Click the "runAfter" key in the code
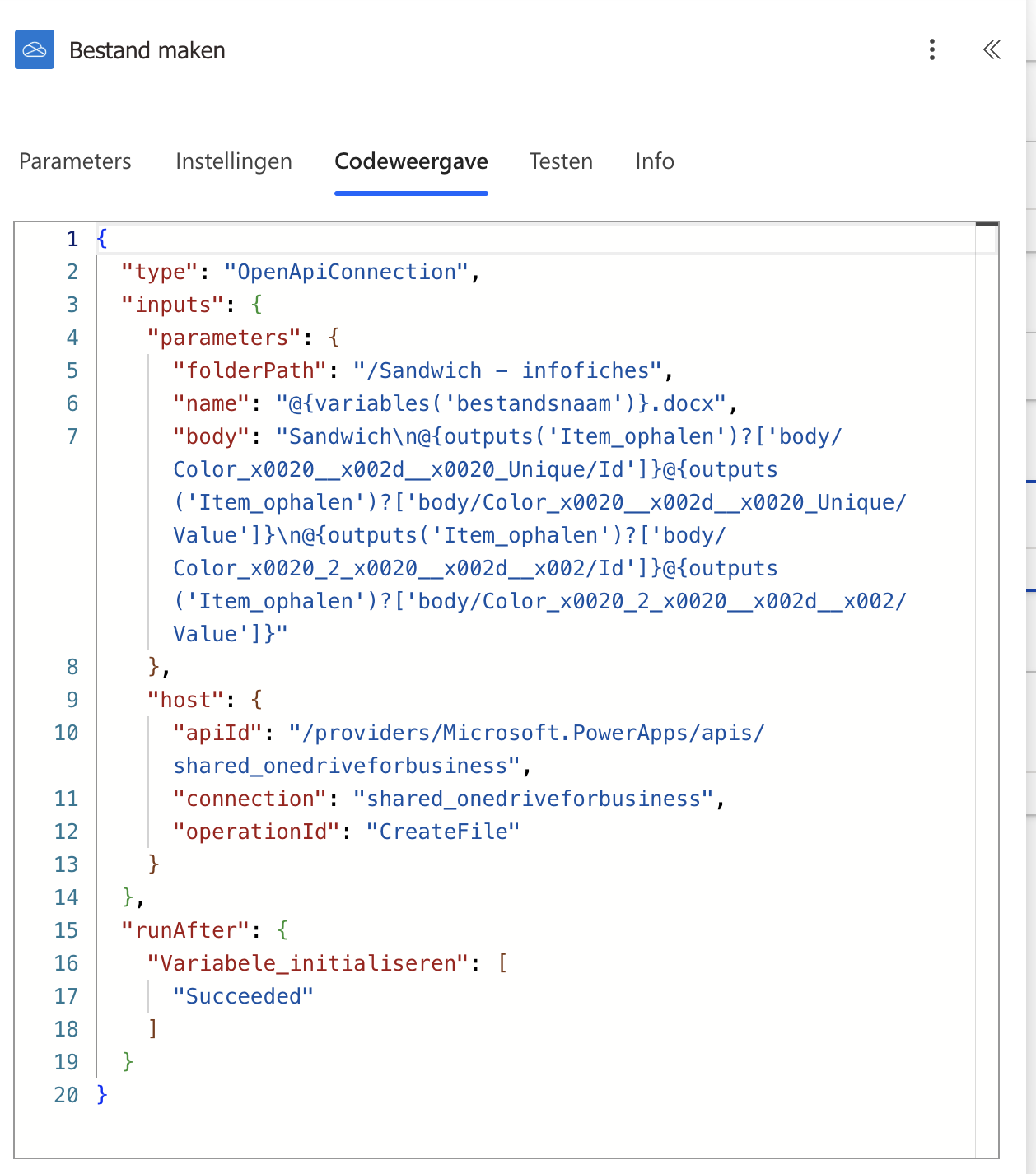 (x=185, y=931)
